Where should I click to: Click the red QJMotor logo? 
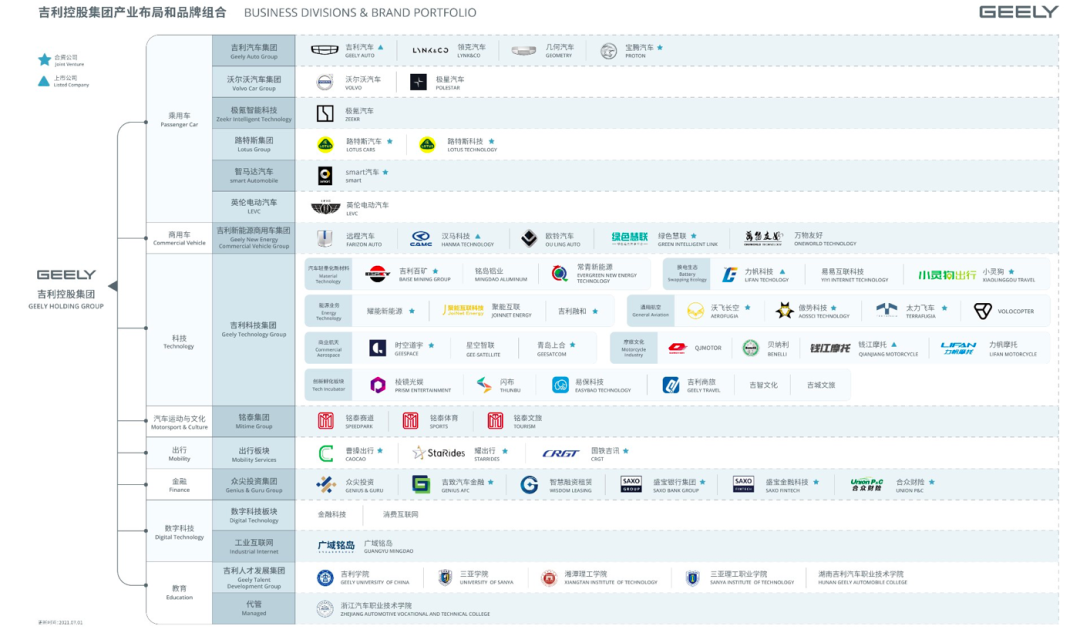tap(678, 349)
